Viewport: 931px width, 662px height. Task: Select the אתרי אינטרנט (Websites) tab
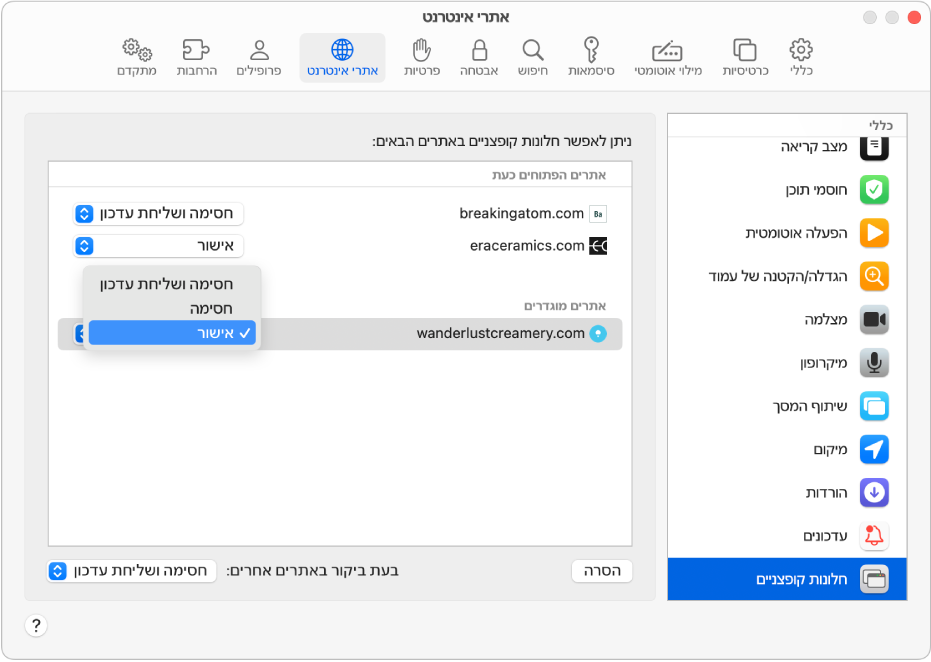pos(343,58)
